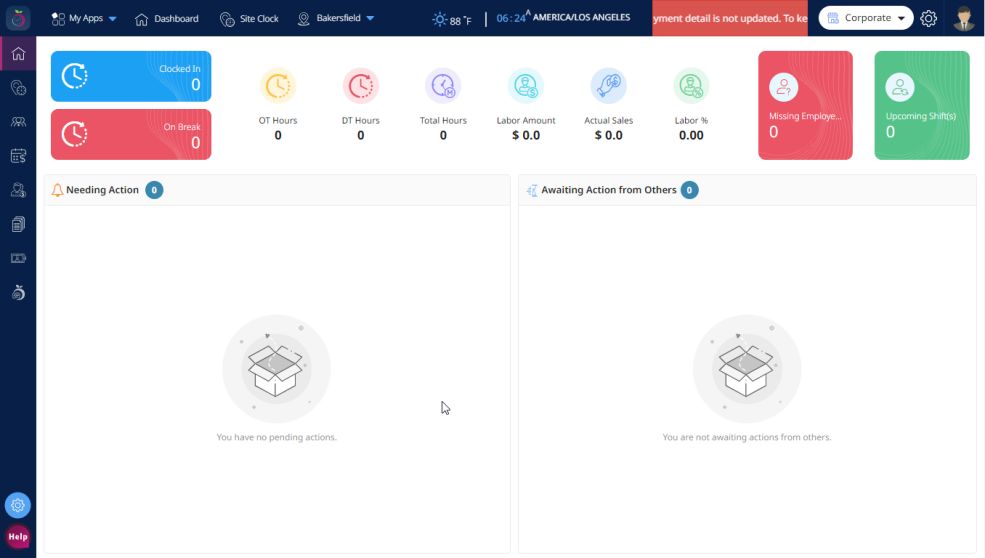
Task: Expand the Corporate selector dropdown
Action: click(x=865, y=18)
